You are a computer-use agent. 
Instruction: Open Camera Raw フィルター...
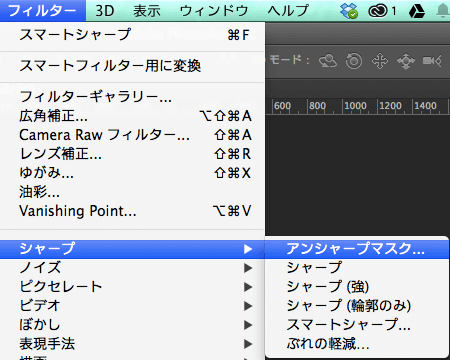133,135
